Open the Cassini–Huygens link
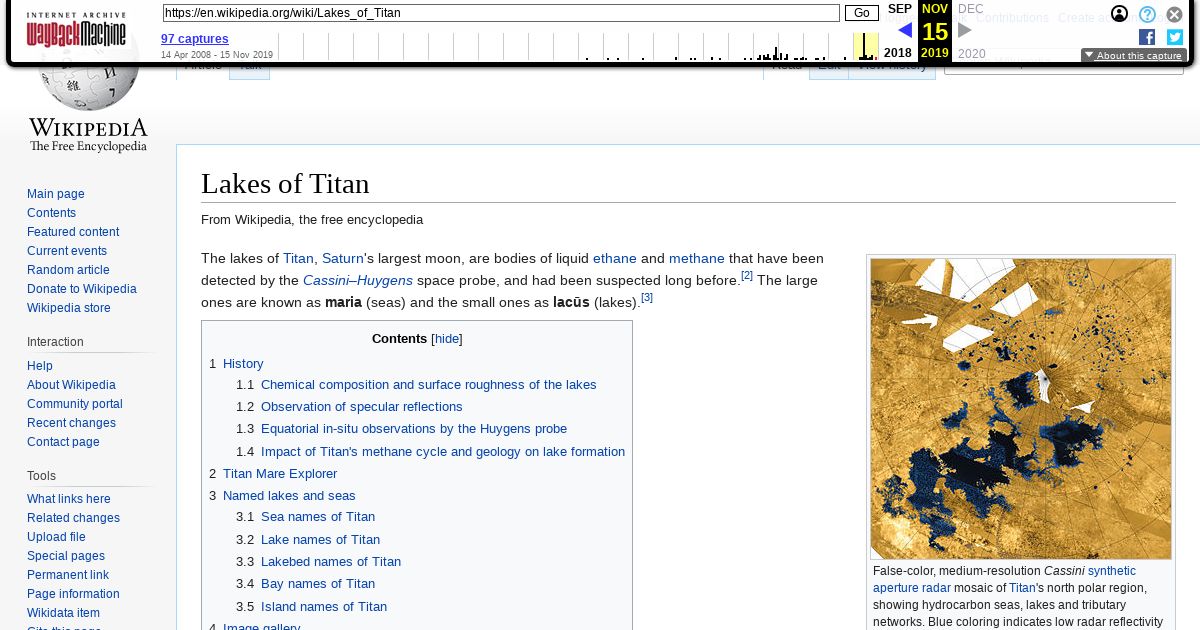Image resolution: width=1200 pixels, height=630 pixels. [358, 280]
